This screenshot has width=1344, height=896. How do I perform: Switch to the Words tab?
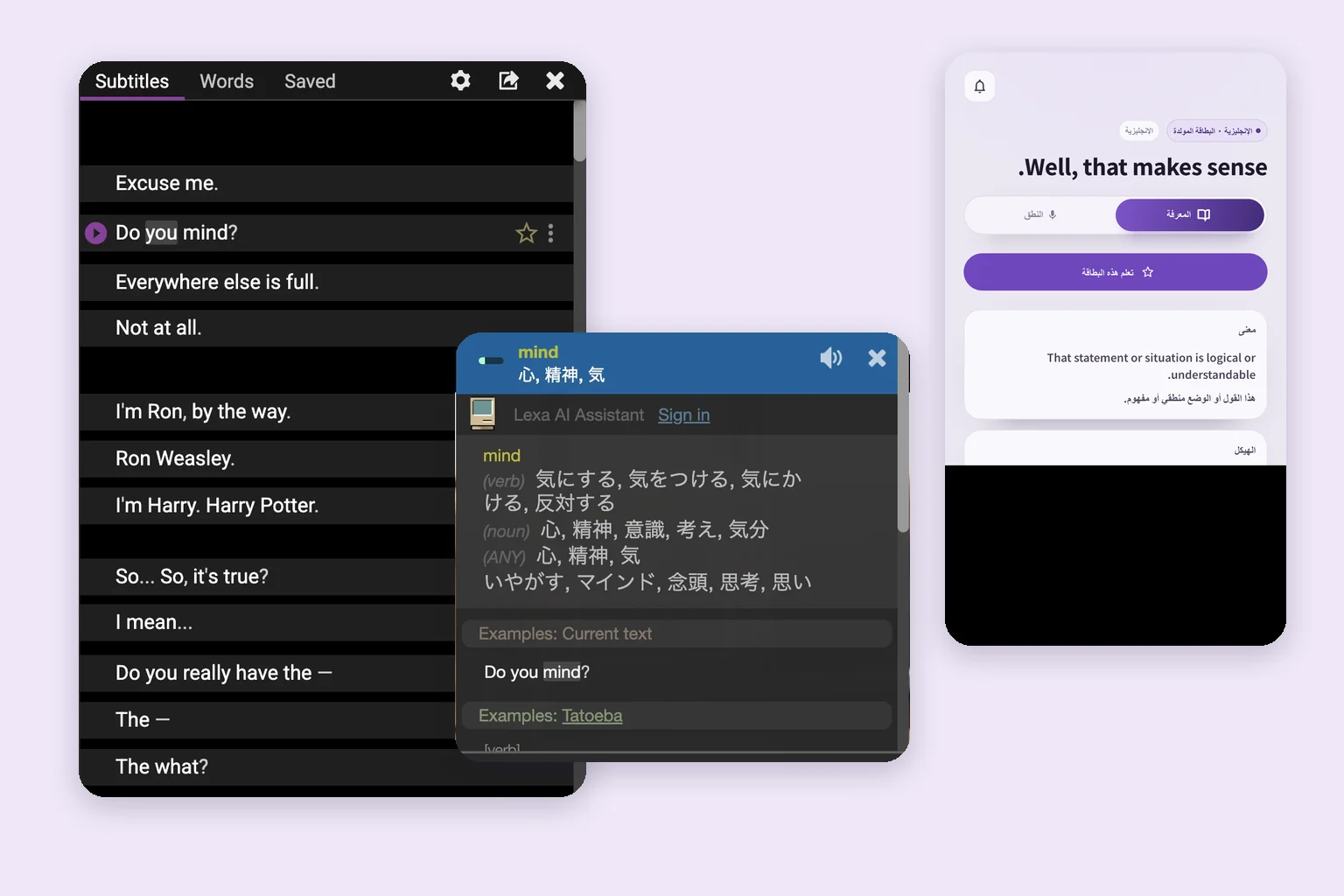tap(227, 81)
